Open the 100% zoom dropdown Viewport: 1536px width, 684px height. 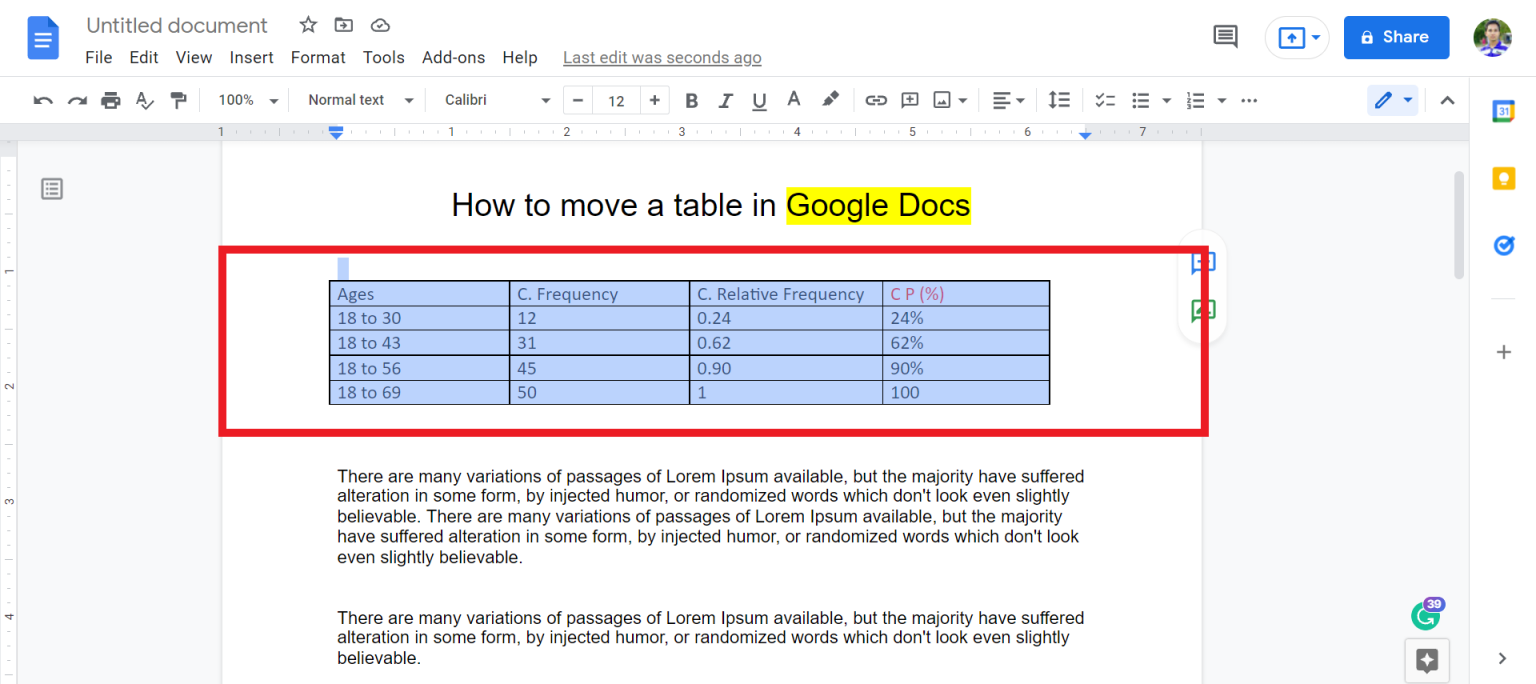tap(247, 100)
